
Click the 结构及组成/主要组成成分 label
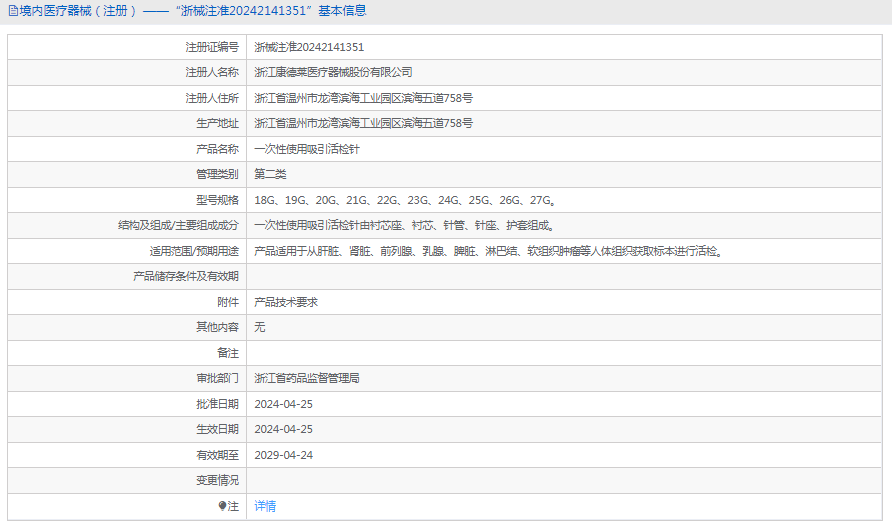(x=179, y=225)
